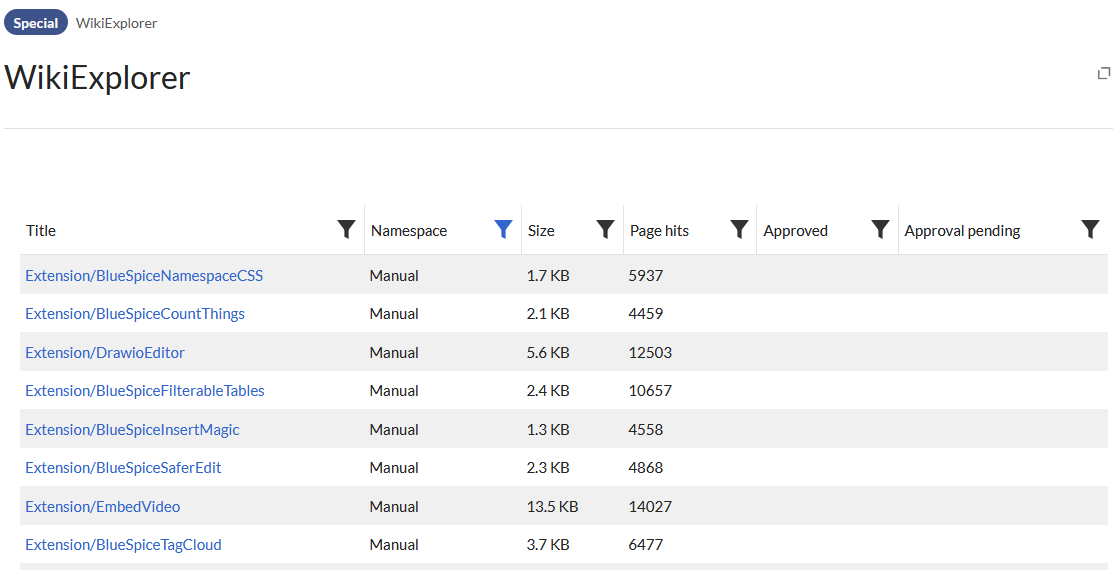Screen dimensions: 1113x570
Task: Sort by the Size column header
Action: 541,231
